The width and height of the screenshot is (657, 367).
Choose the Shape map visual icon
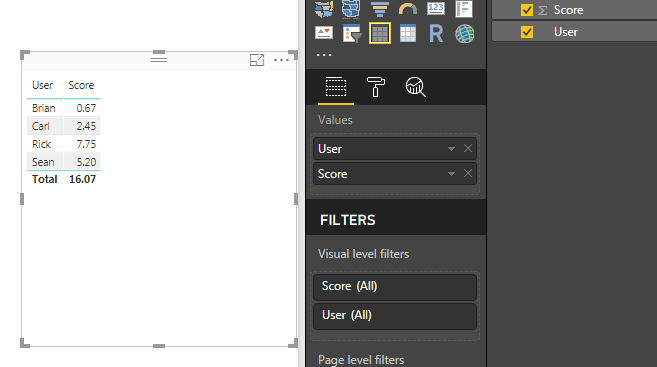pyautogui.click(x=351, y=9)
